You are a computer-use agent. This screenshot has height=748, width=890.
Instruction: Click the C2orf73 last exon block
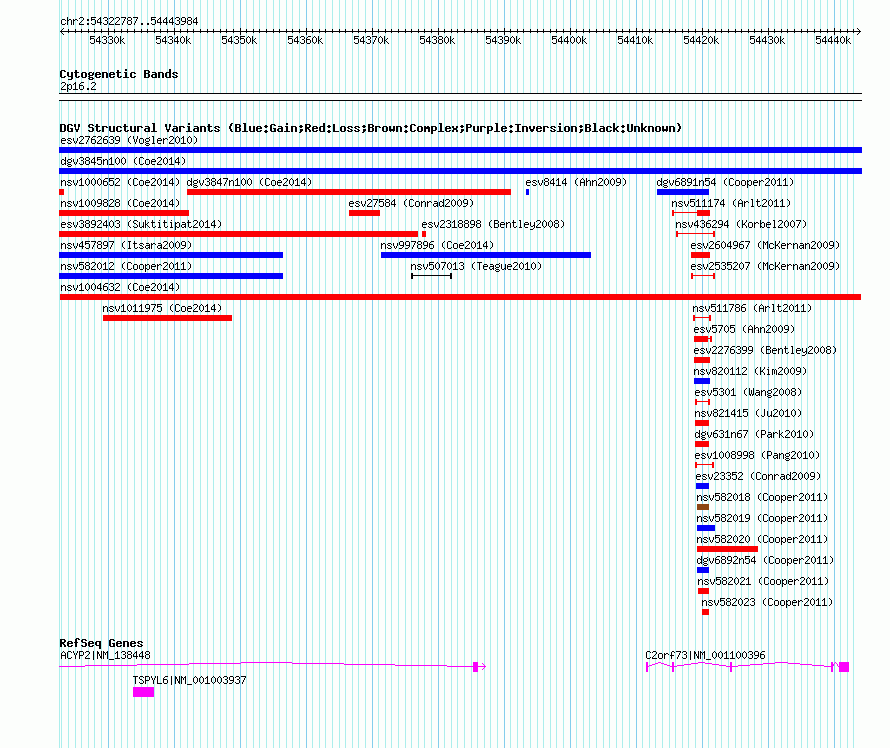coord(844,667)
